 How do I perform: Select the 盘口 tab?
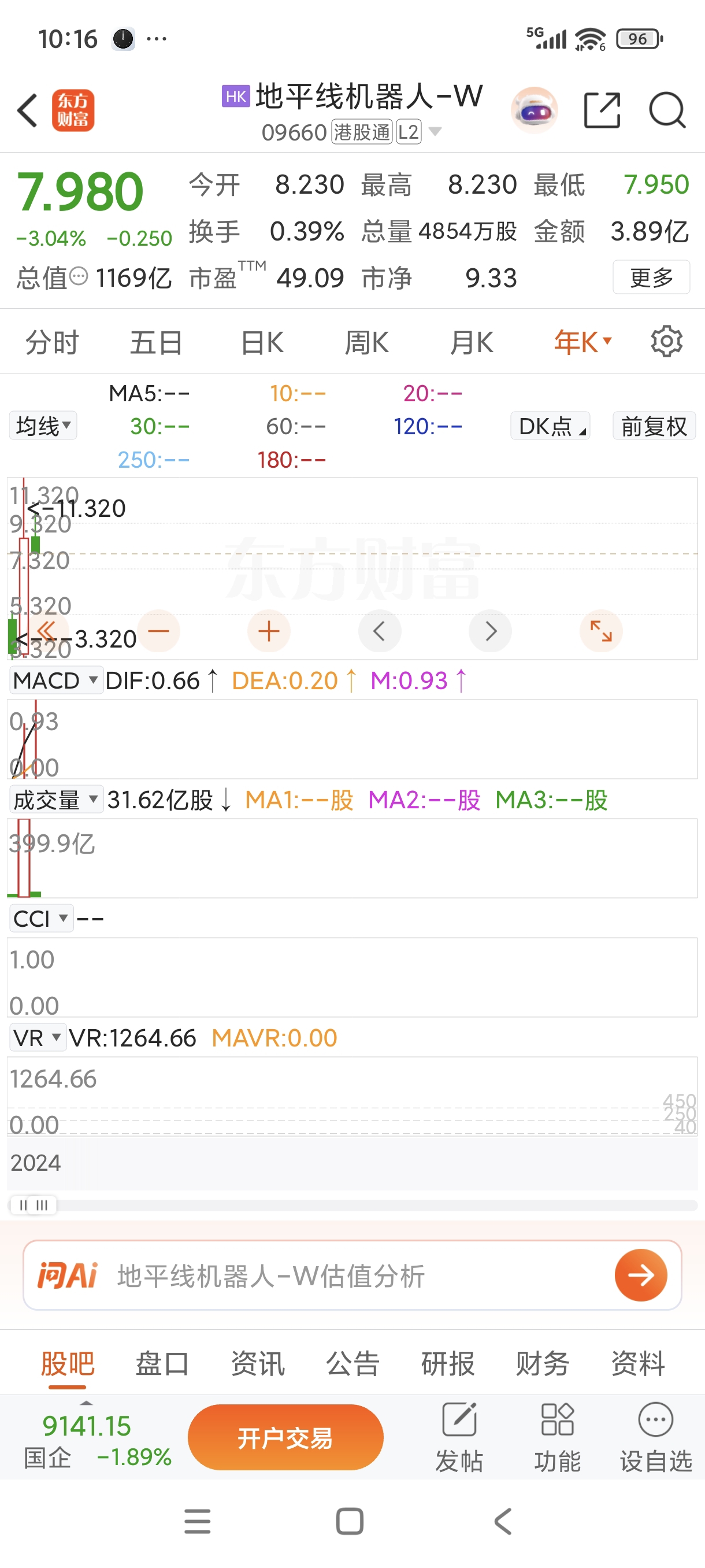[x=162, y=1363]
